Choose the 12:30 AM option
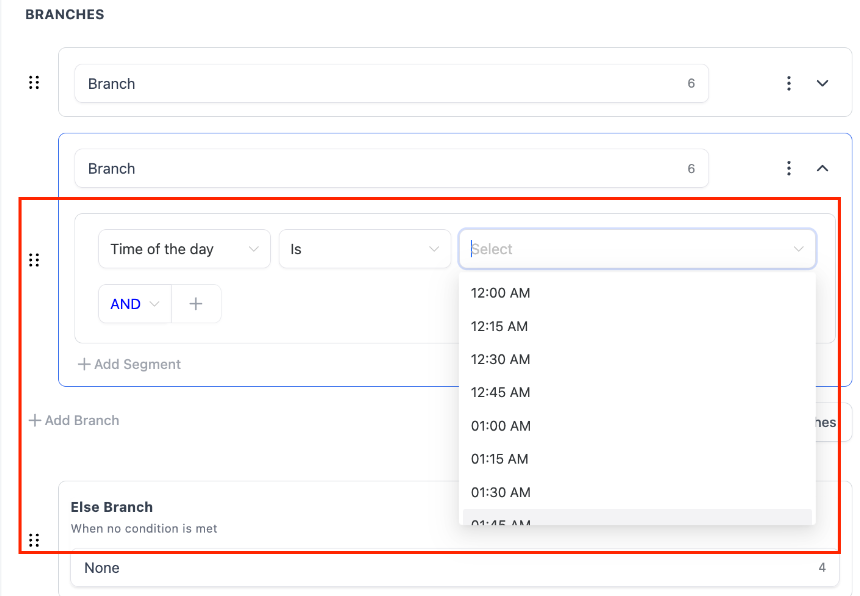The width and height of the screenshot is (860, 596). (x=500, y=359)
